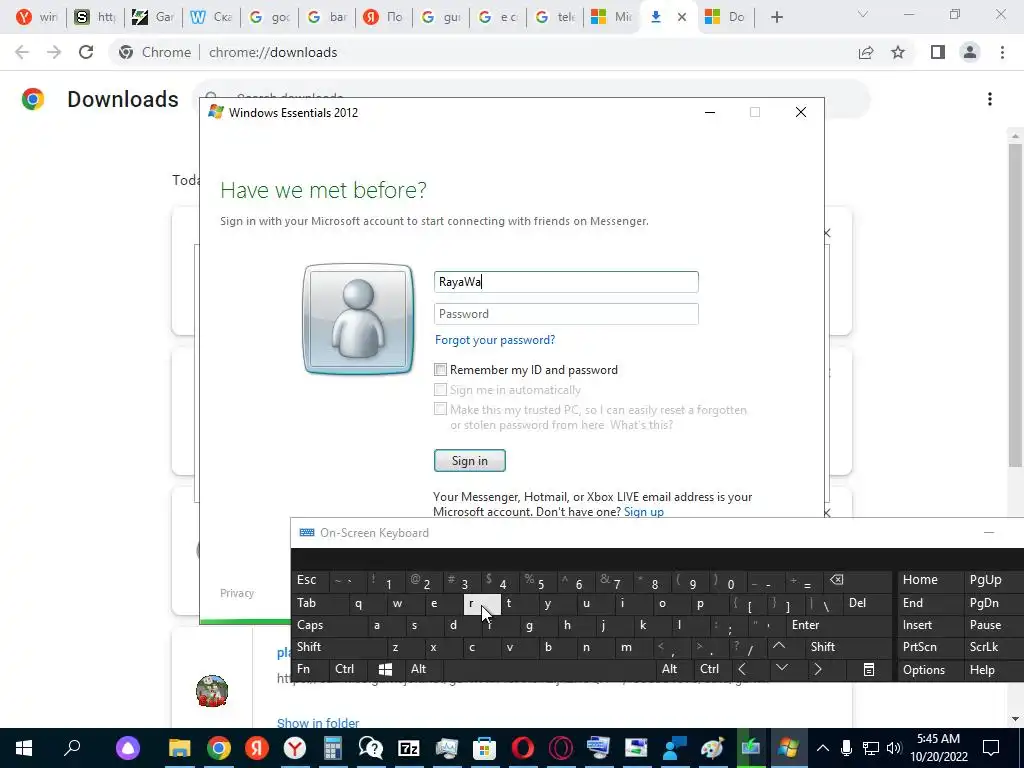Toggle the left Shift key on keyboard

(x=339, y=647)
